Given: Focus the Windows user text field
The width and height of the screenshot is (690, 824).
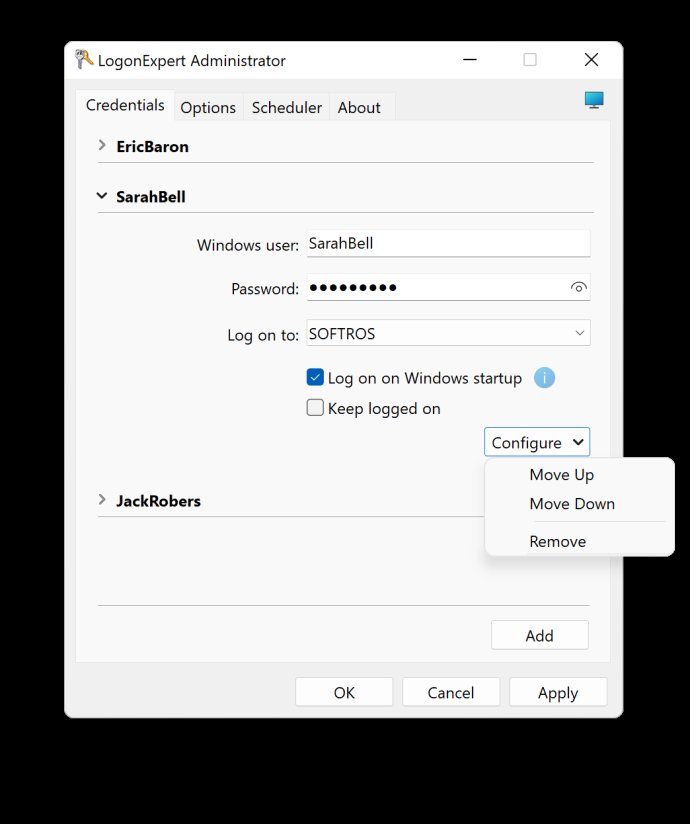Looking at the screenshot, I should pos(448,243).
